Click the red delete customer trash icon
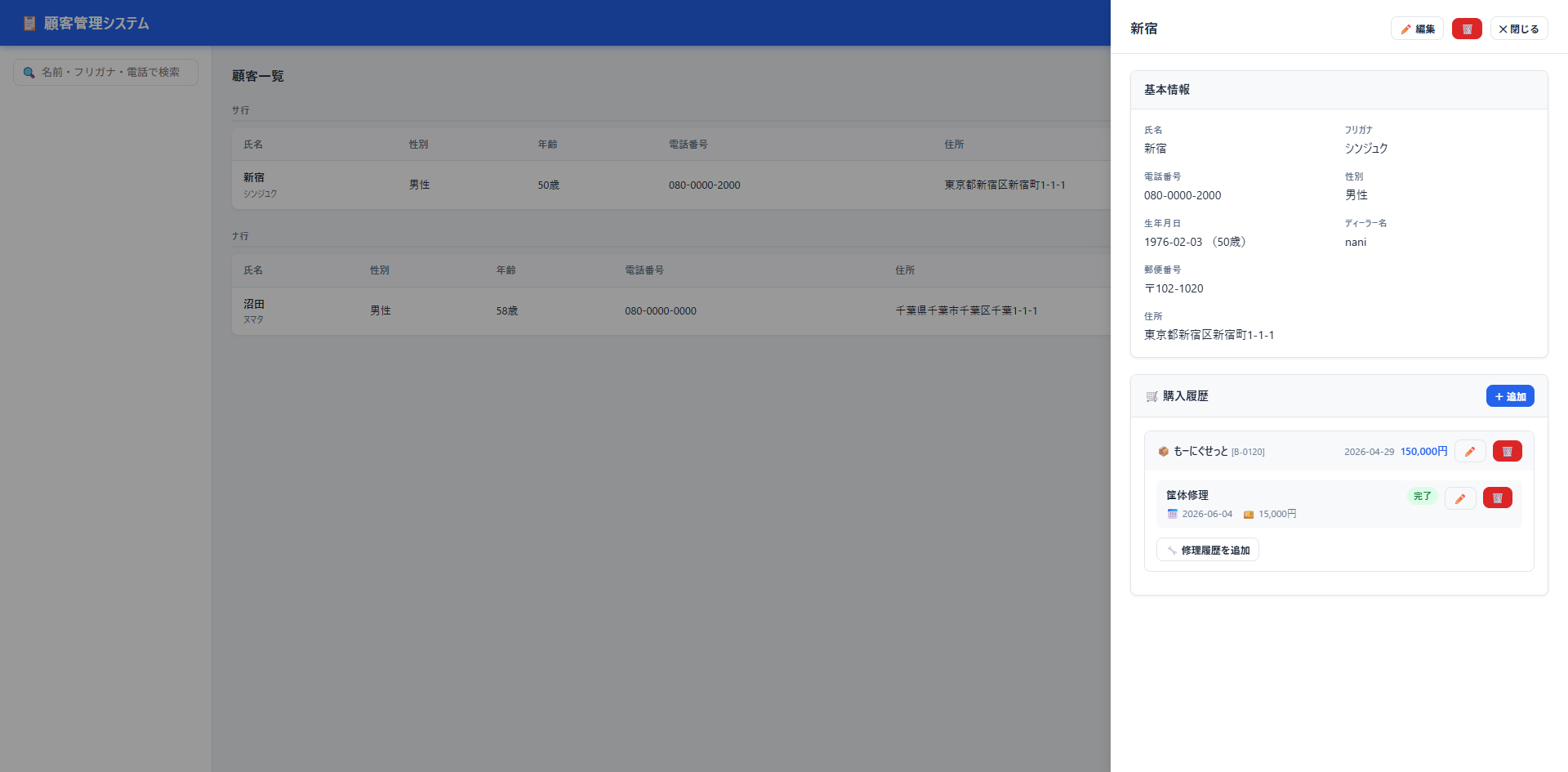 click(x=1467, y=29)
